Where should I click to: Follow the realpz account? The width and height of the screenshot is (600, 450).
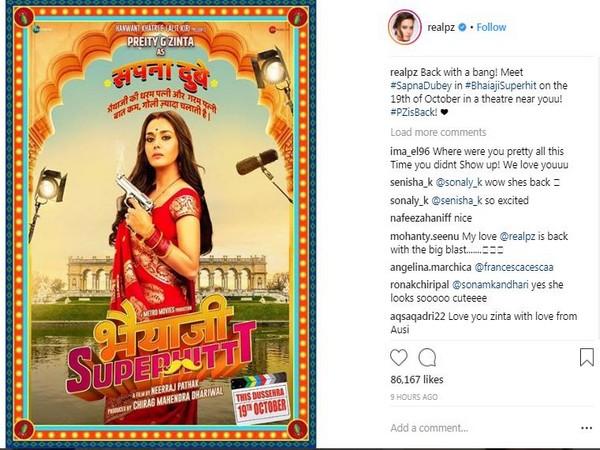coord(491,27)
